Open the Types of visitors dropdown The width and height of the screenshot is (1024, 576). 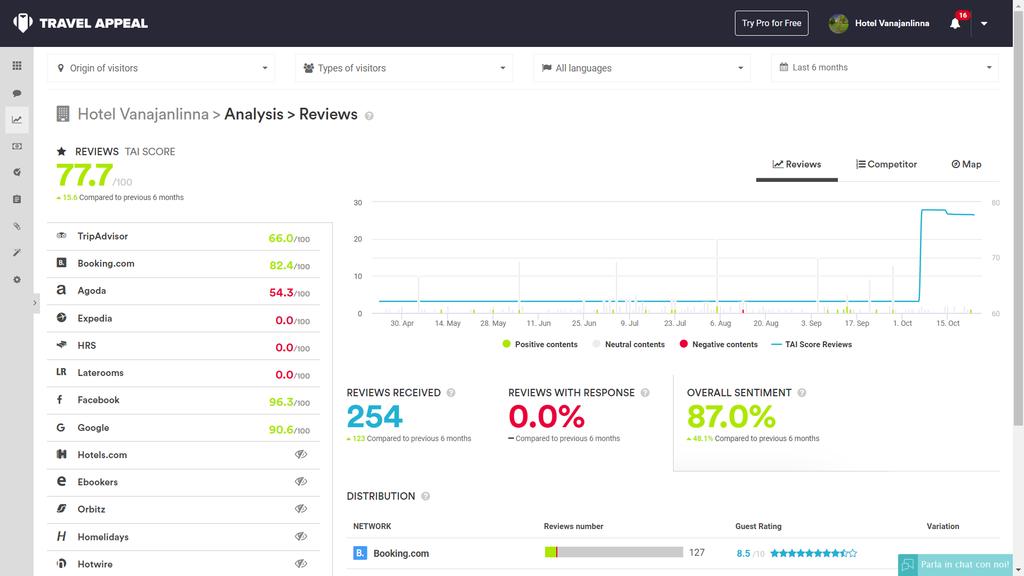(404, 68)
